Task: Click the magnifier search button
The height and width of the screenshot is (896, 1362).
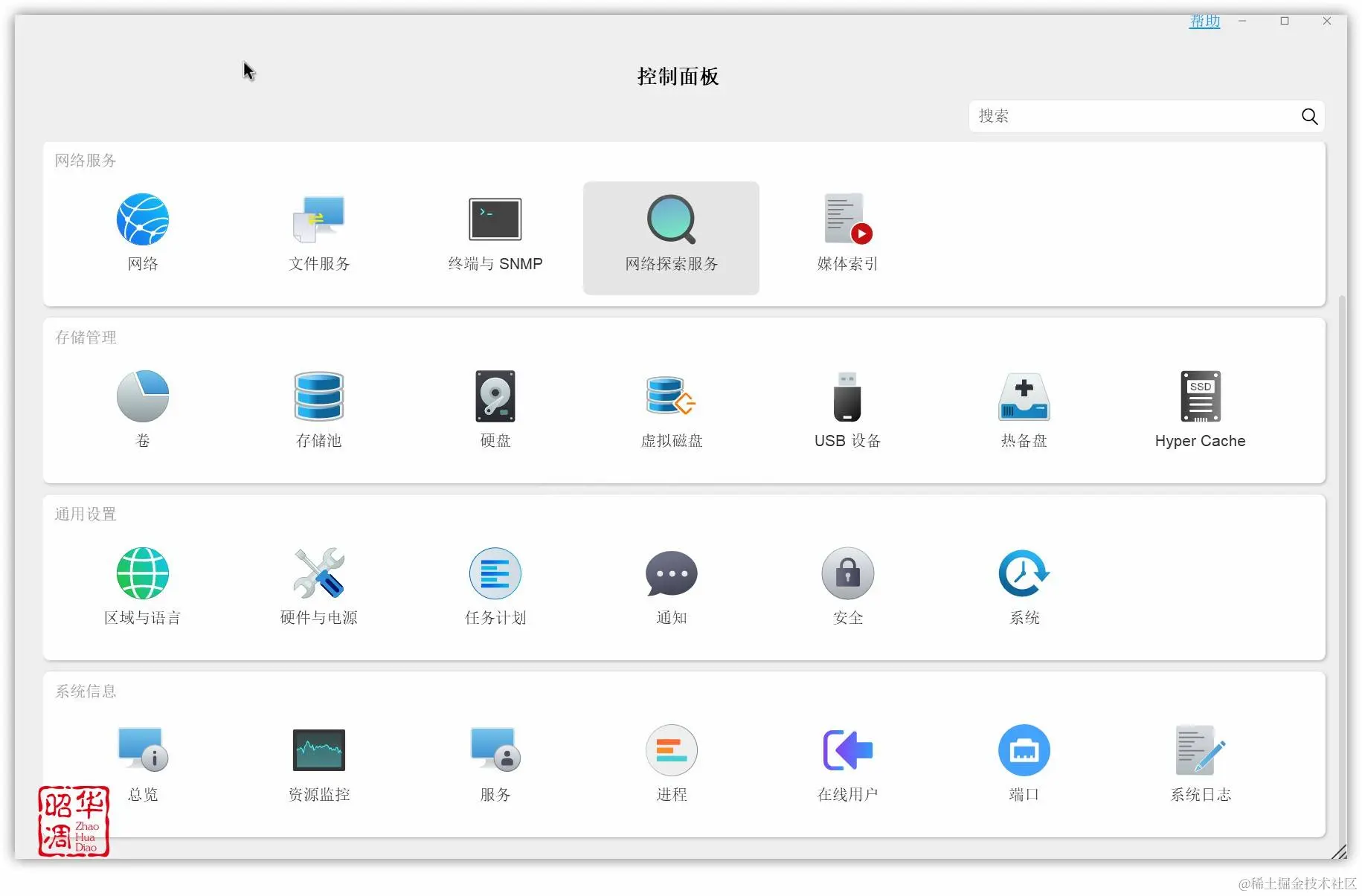Action: coord(1310,116)
